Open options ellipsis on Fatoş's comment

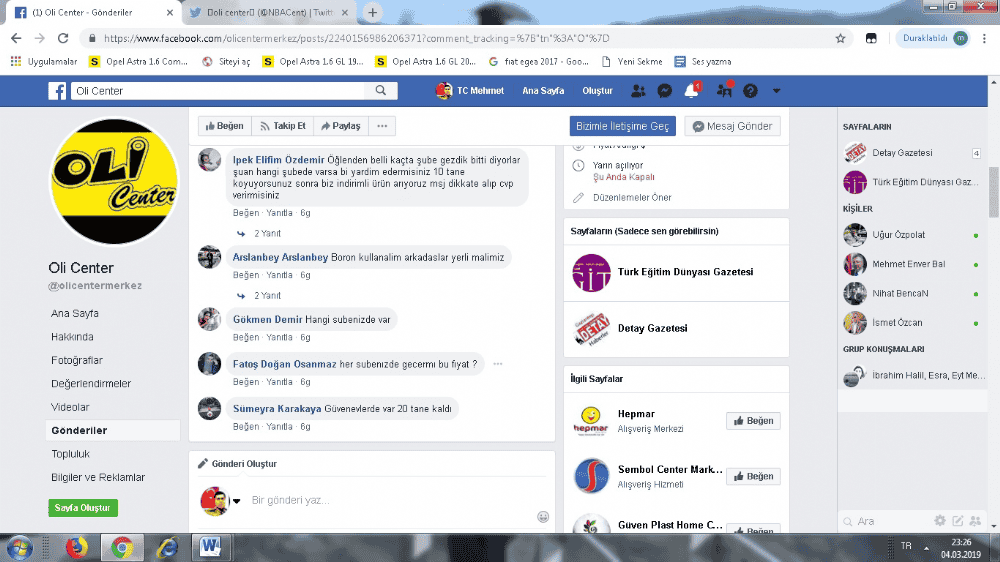tap(497, 364)
